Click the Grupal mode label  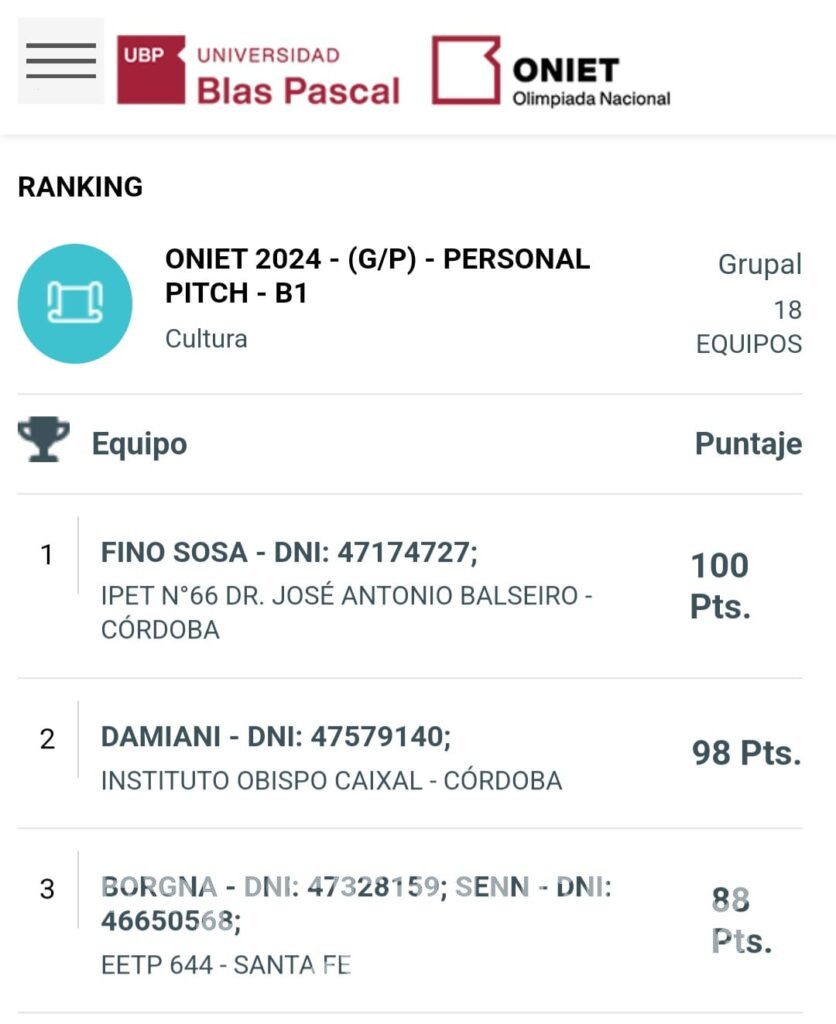click(x=760, y=264)
